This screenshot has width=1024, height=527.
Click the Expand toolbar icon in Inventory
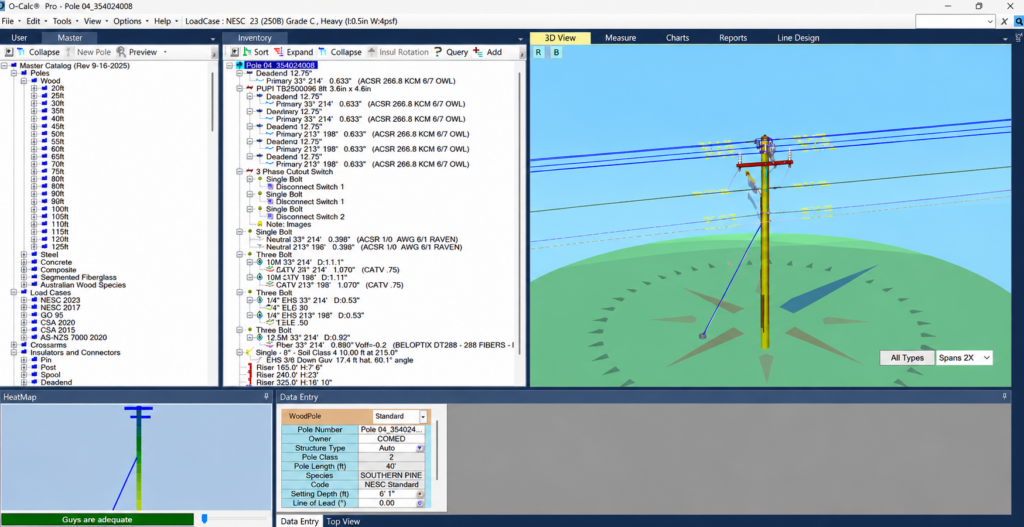279,52
